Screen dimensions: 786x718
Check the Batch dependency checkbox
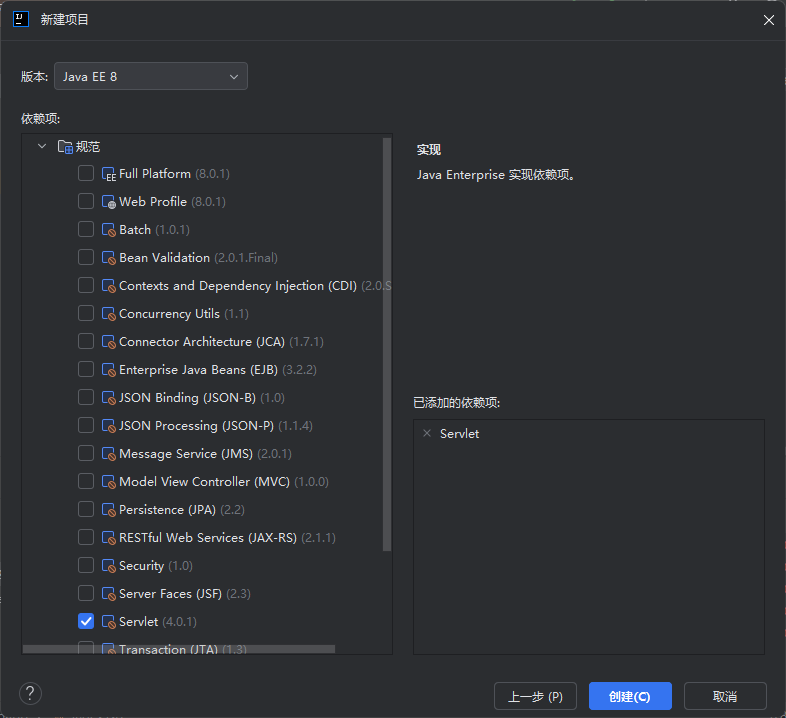(86, 230)
